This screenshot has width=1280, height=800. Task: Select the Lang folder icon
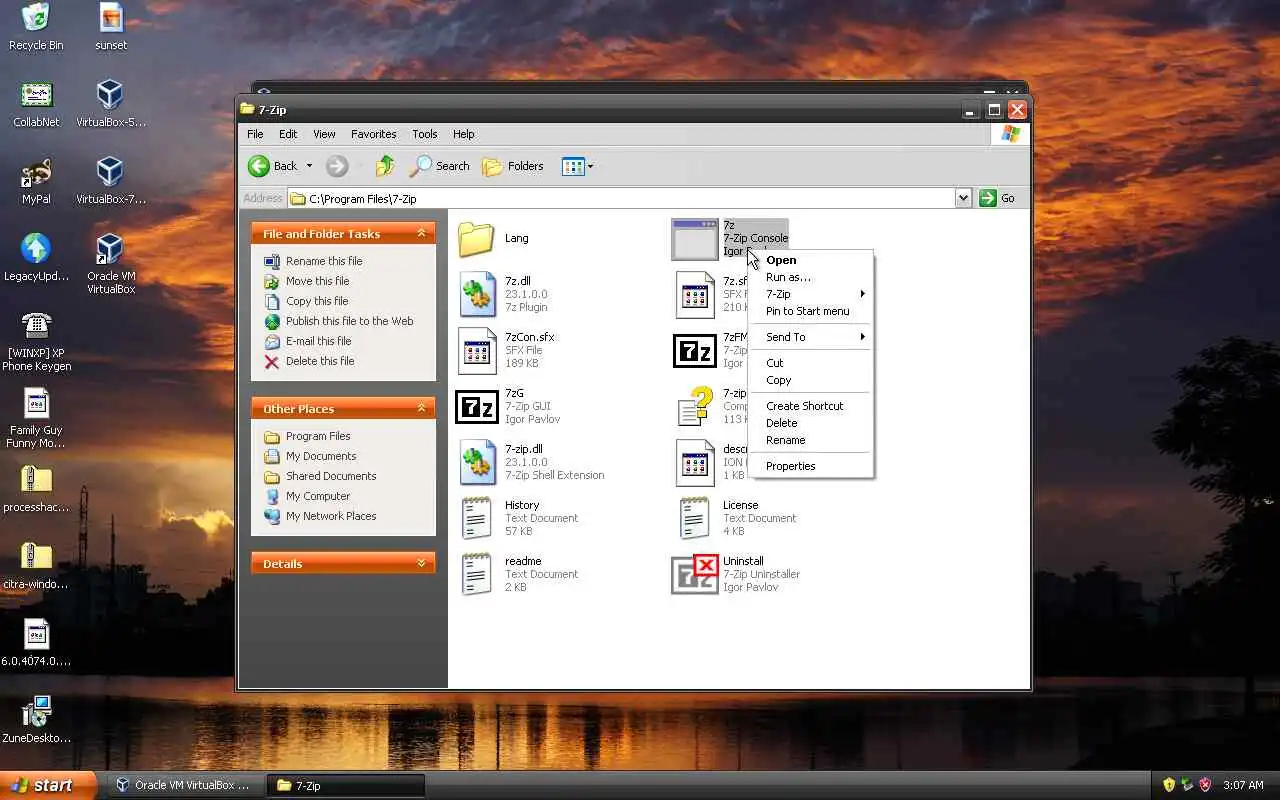(477, 239)
